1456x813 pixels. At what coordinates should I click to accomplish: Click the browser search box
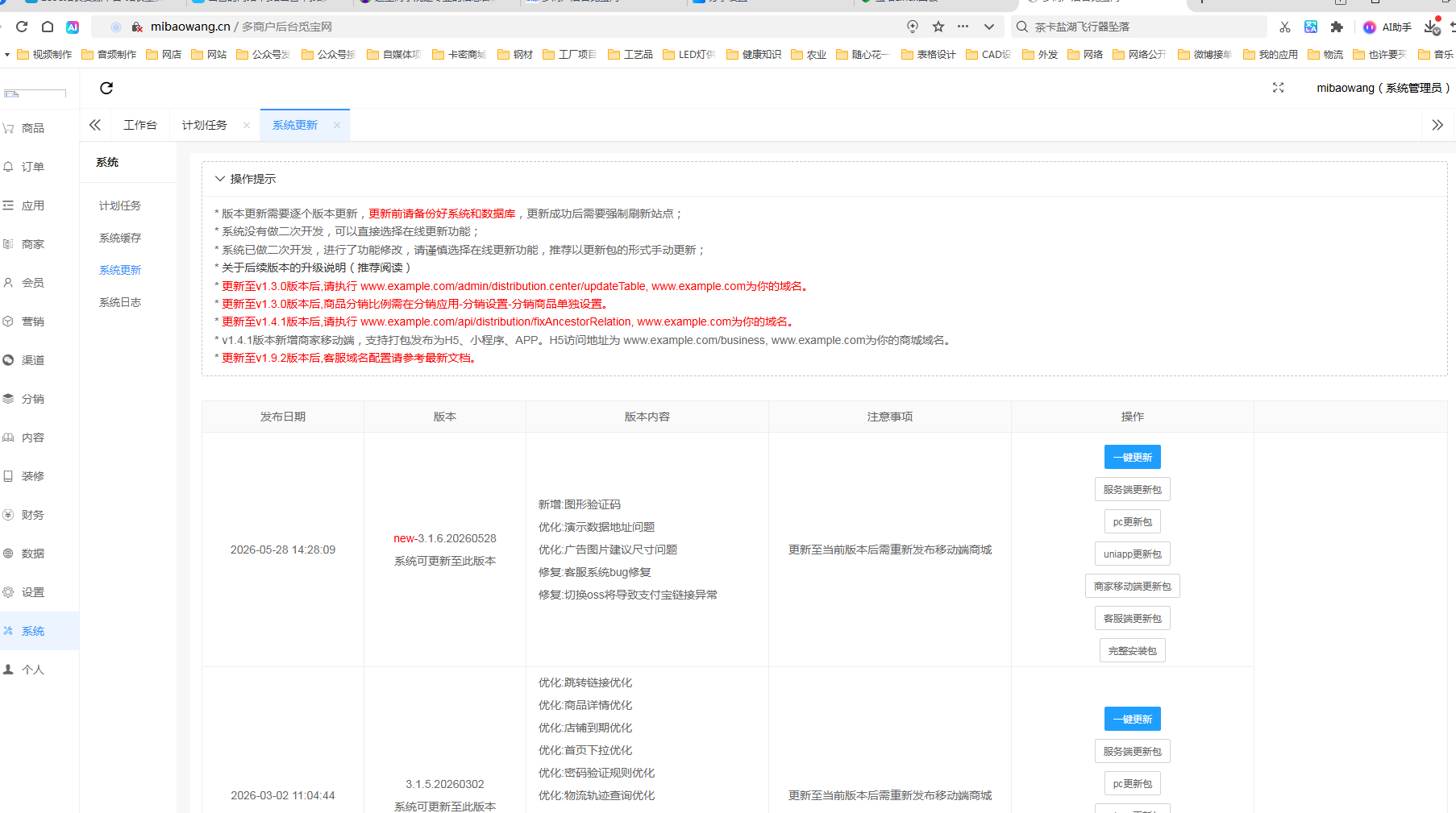point(1138,27)
